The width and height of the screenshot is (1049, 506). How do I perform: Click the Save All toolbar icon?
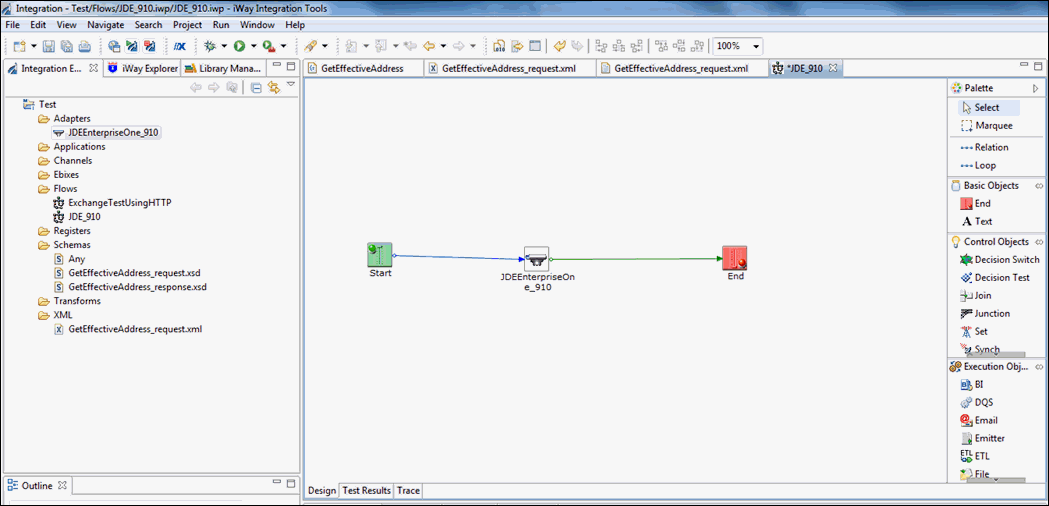point(66,46)
